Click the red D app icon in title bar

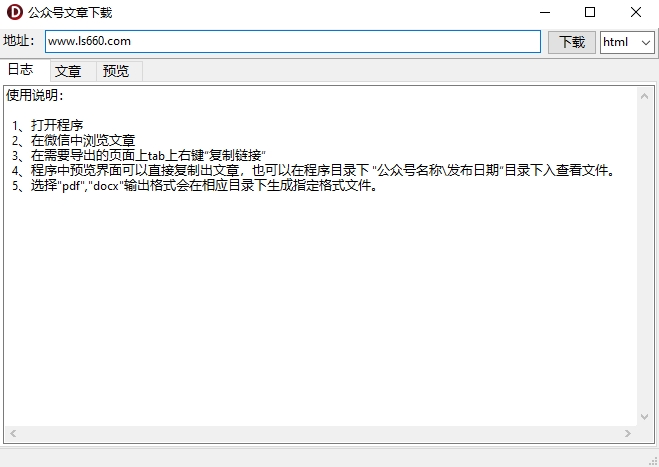(x=14, y=13)
